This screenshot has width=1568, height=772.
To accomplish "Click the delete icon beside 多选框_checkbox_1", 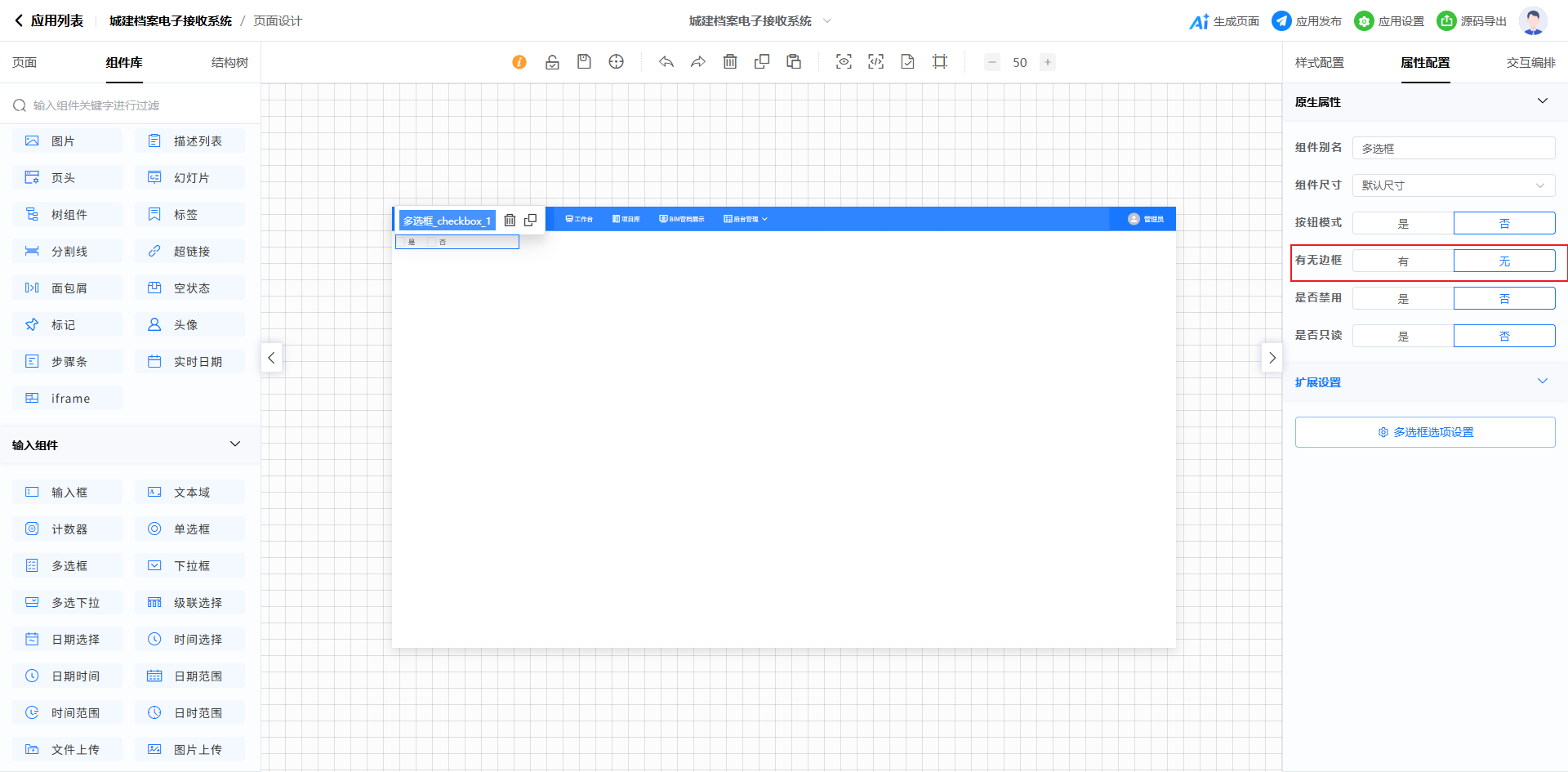I will (x=510, y=221).
